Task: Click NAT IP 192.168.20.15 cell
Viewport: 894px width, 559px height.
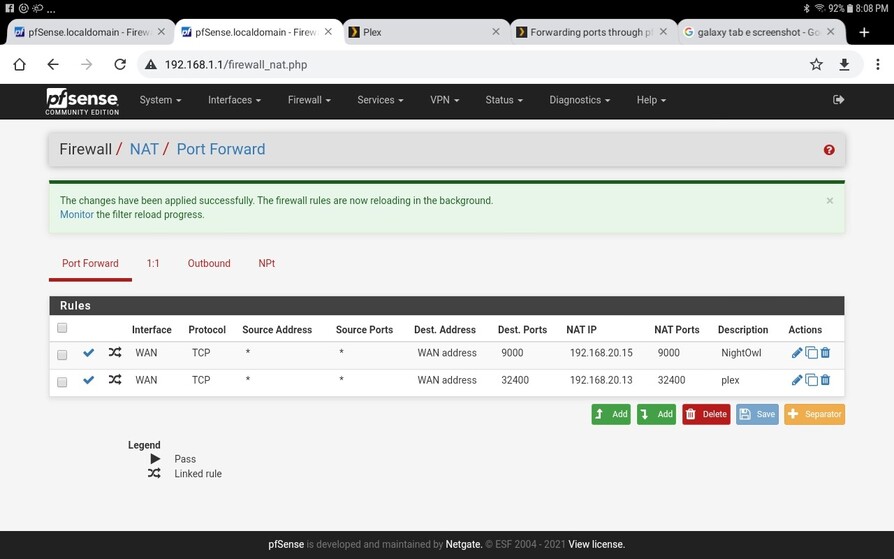Action: [x=601, y=353]
